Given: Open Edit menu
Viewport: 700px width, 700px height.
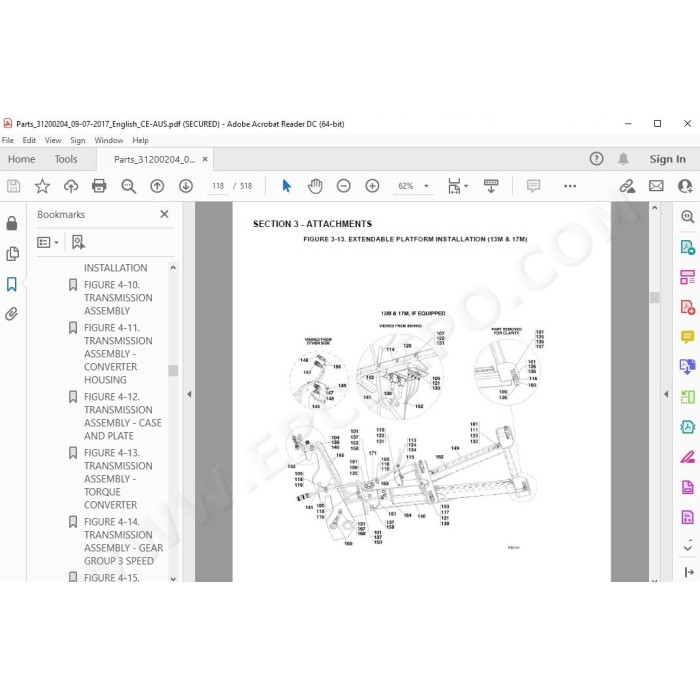Looking at the screenshot, I should 29,140.
